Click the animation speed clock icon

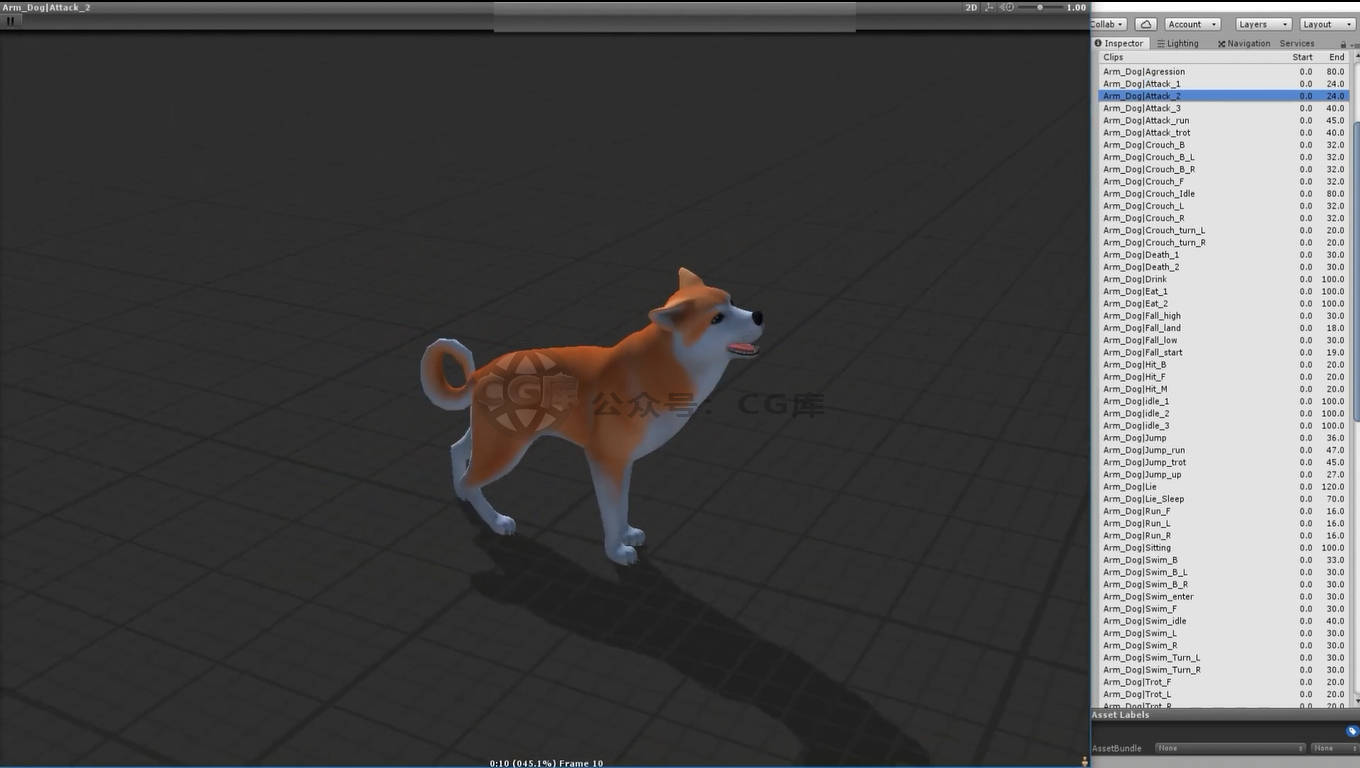pyautogui.click(x=1012, y=8)
